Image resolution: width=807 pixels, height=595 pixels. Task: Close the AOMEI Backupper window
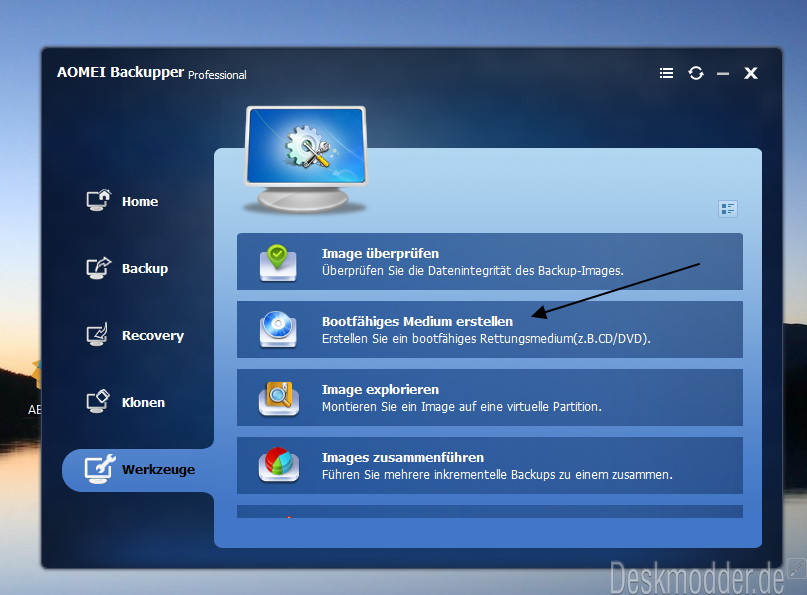[751, 73]
